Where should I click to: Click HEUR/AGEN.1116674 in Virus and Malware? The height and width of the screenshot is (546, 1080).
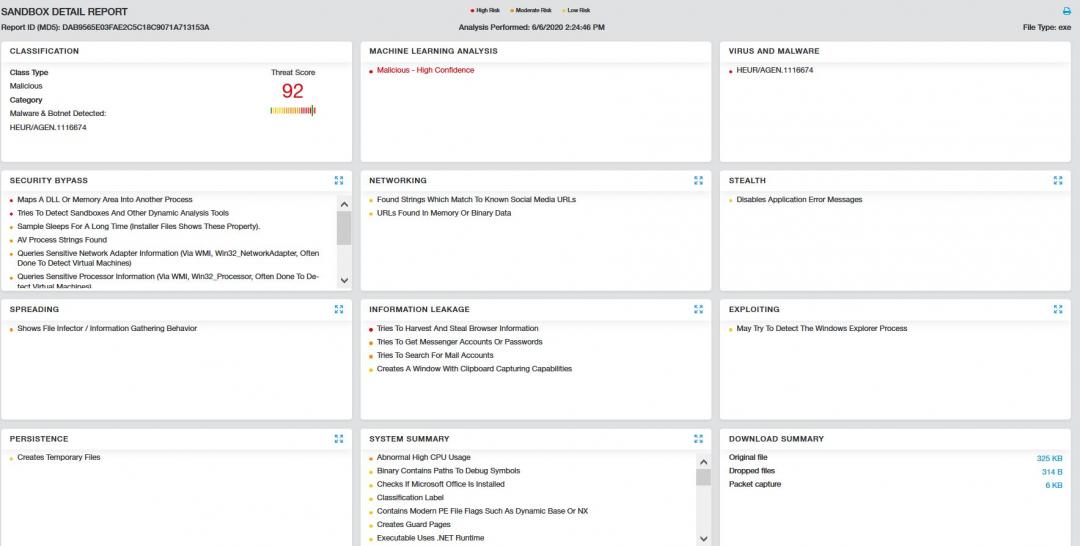click(774, 70)
